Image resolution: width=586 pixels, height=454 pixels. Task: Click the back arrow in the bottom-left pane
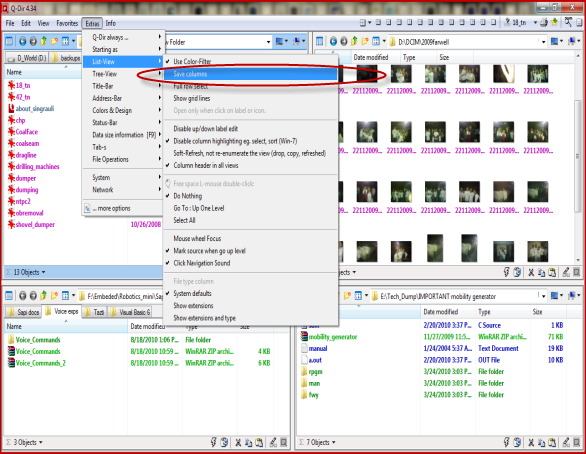point(22,296)
